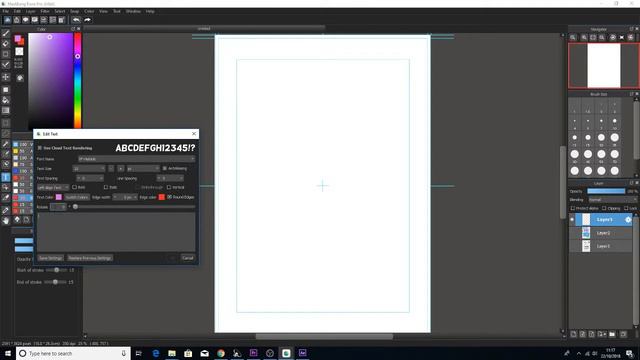Click the text entry area in dialog
640x360 pixels.
pyautogui.click(x=116, y=232)
